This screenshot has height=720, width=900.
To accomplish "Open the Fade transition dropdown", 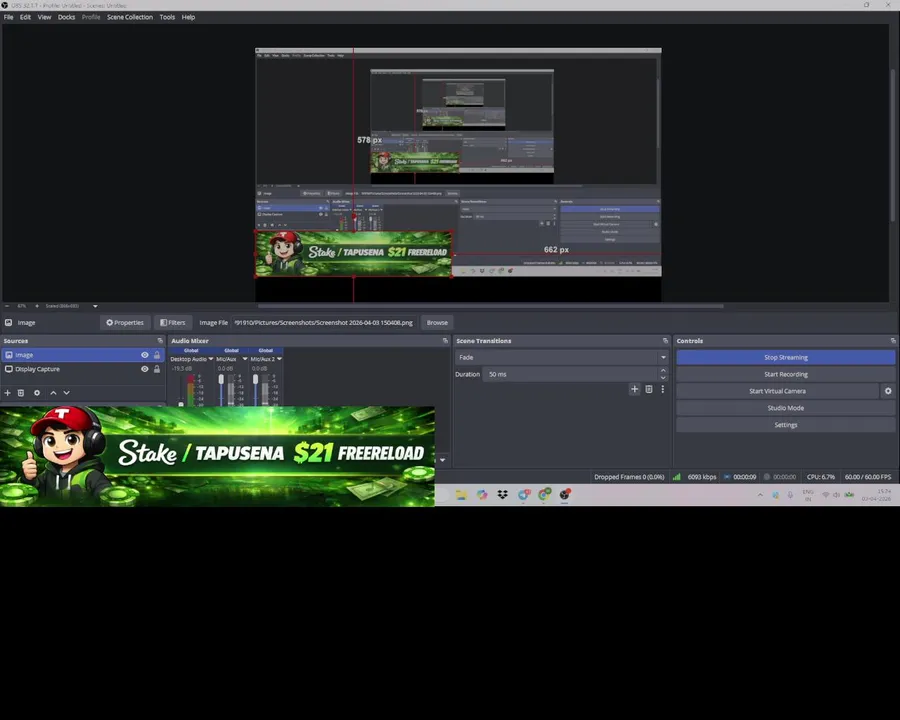I will (x=561, y=357).
